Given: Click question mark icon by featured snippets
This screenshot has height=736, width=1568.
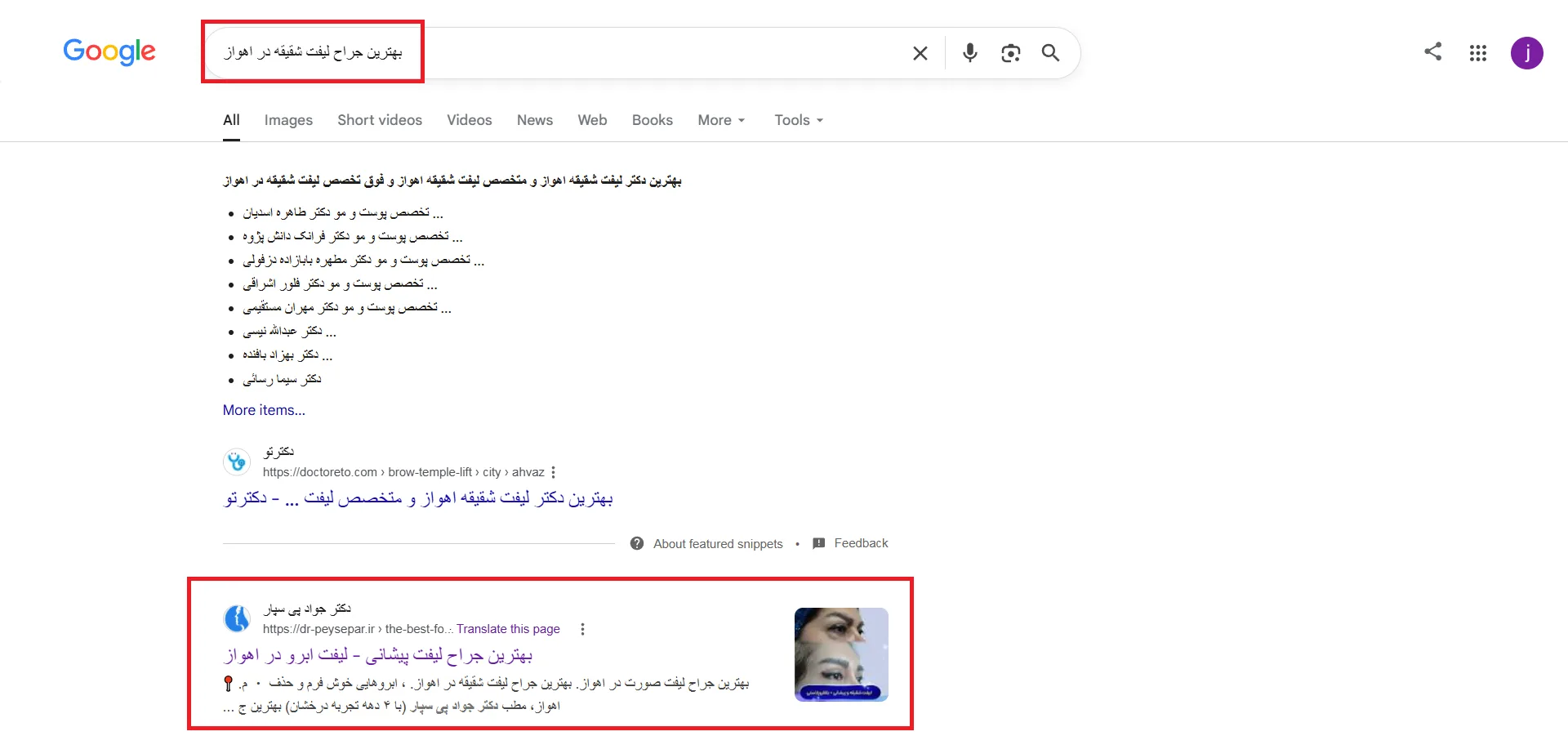Looking at the screenshot, I should pos(637,543).
